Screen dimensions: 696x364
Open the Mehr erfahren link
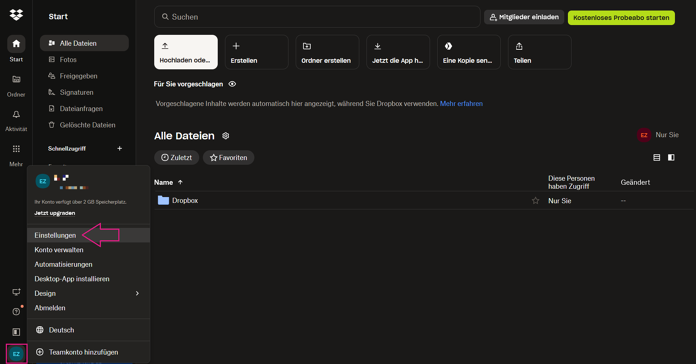pos(461,103)
